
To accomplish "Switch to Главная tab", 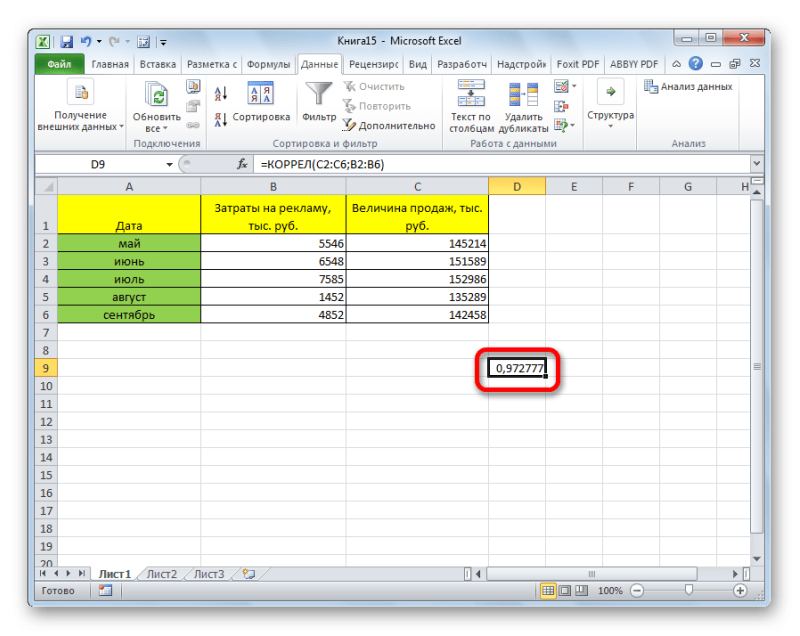I will coord(110,64).
